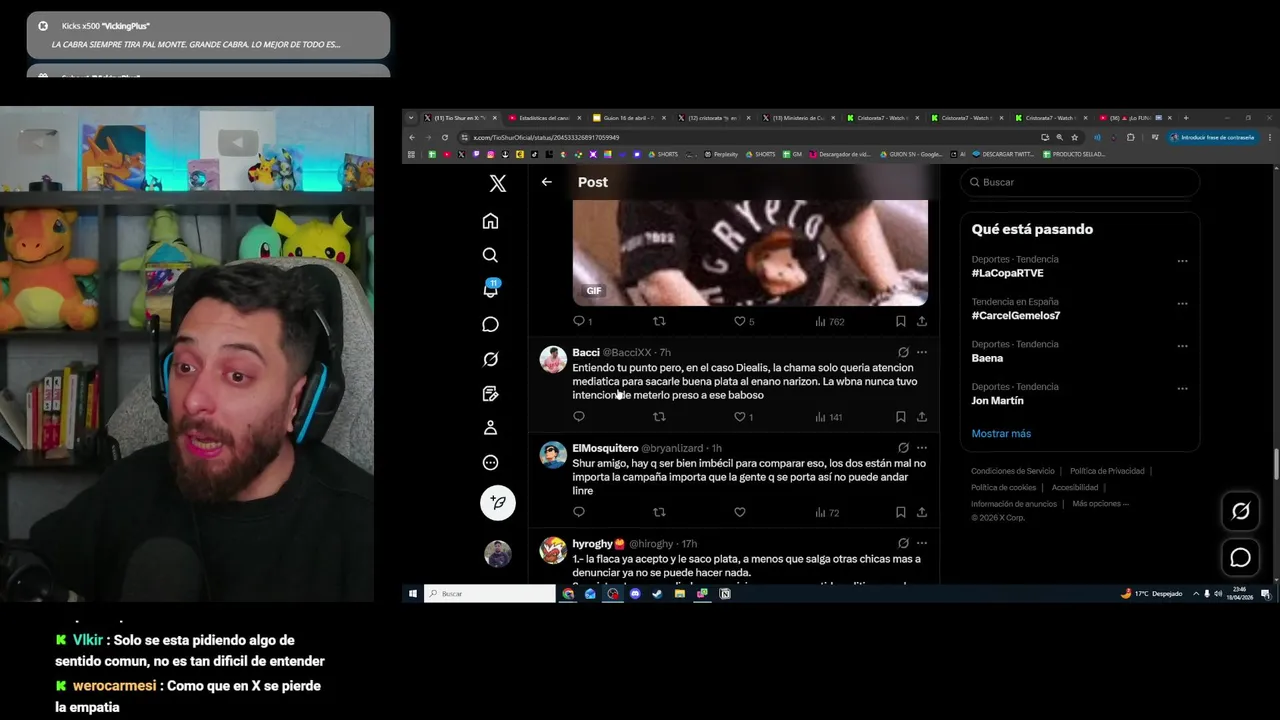Open more menu on Bacci's reply
This screenshot has height=720, width=1280.
922,352
